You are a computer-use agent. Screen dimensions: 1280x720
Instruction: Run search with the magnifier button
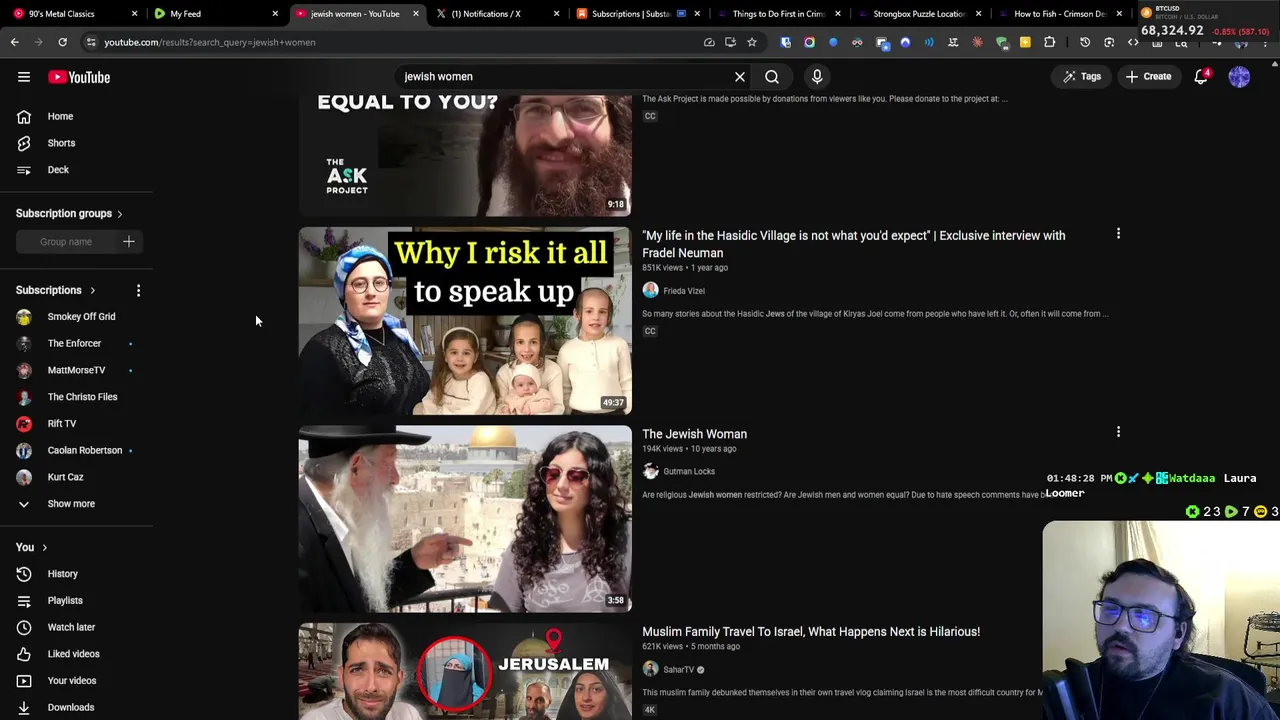pyautogui.click(x=772, y=77)
